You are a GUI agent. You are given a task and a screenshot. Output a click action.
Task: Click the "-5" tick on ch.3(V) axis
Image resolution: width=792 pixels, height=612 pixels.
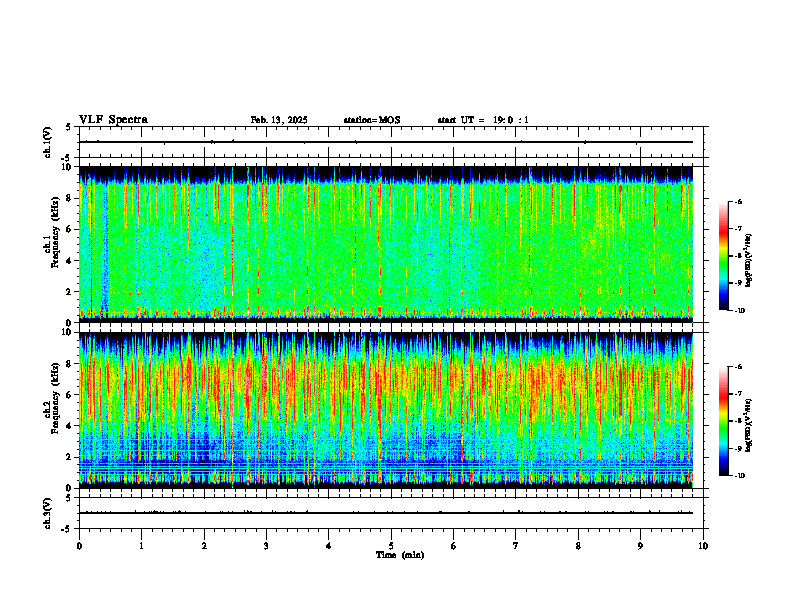click(x=66, y=529)
